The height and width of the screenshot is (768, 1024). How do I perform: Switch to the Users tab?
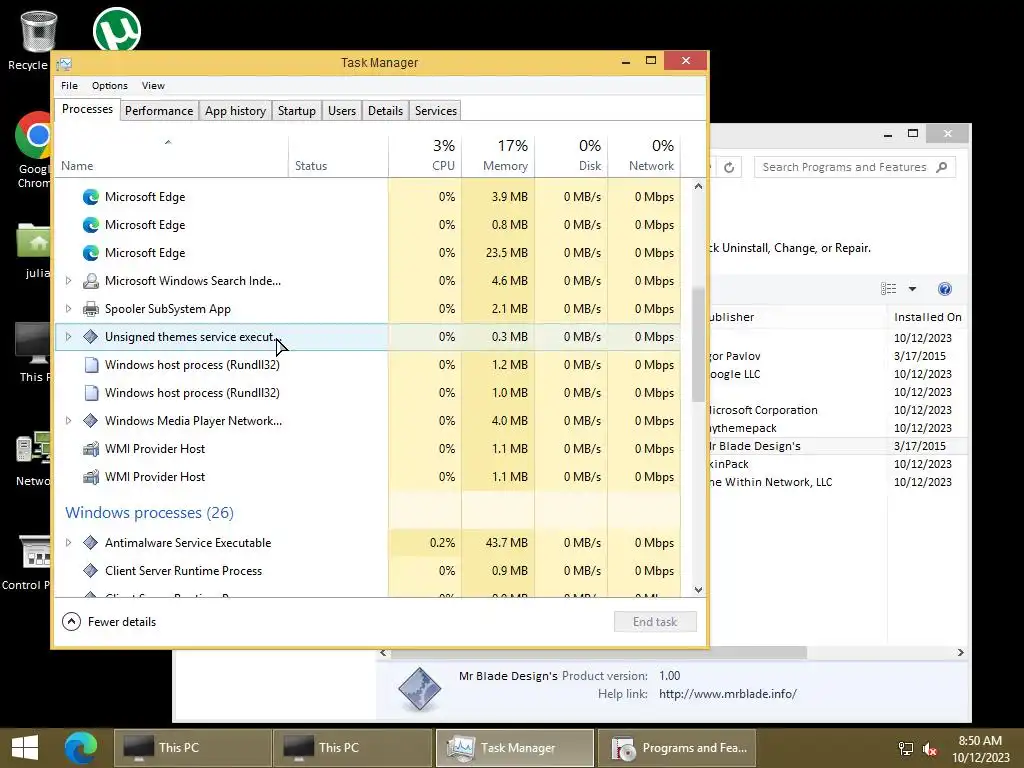(342, 111)
